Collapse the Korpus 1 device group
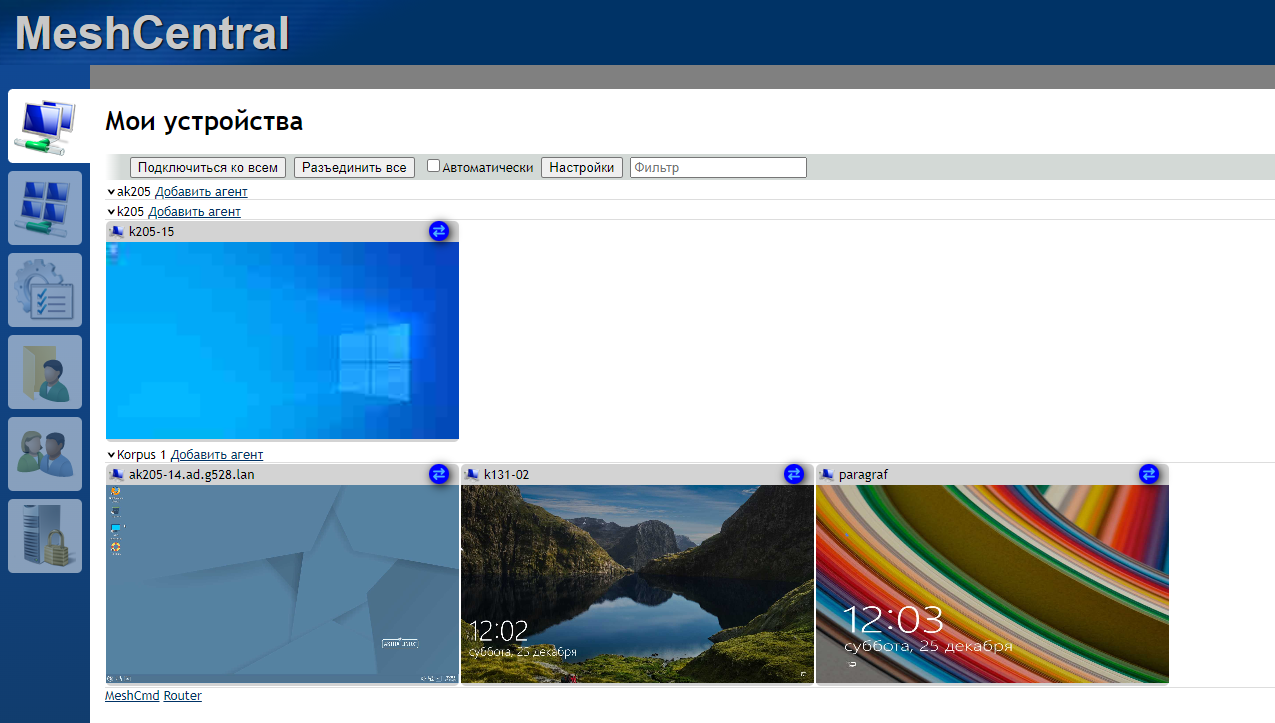The width and height of the screenshot is (1275, 723). coord(111,454)
